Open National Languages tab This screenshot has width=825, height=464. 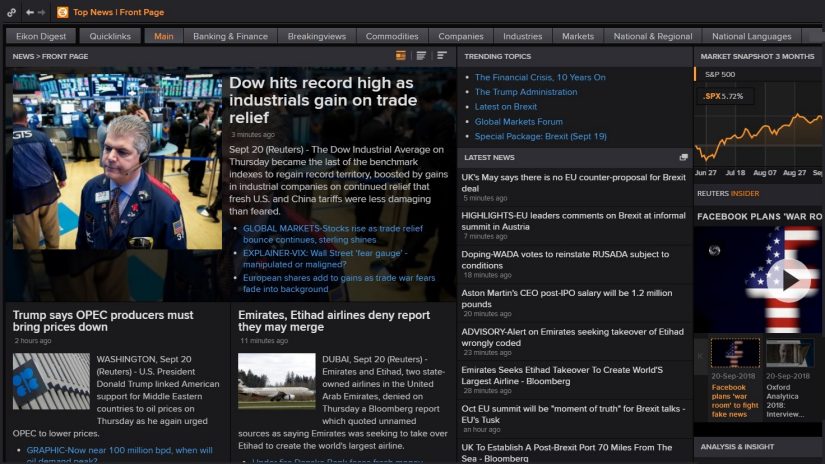[751, 36]
